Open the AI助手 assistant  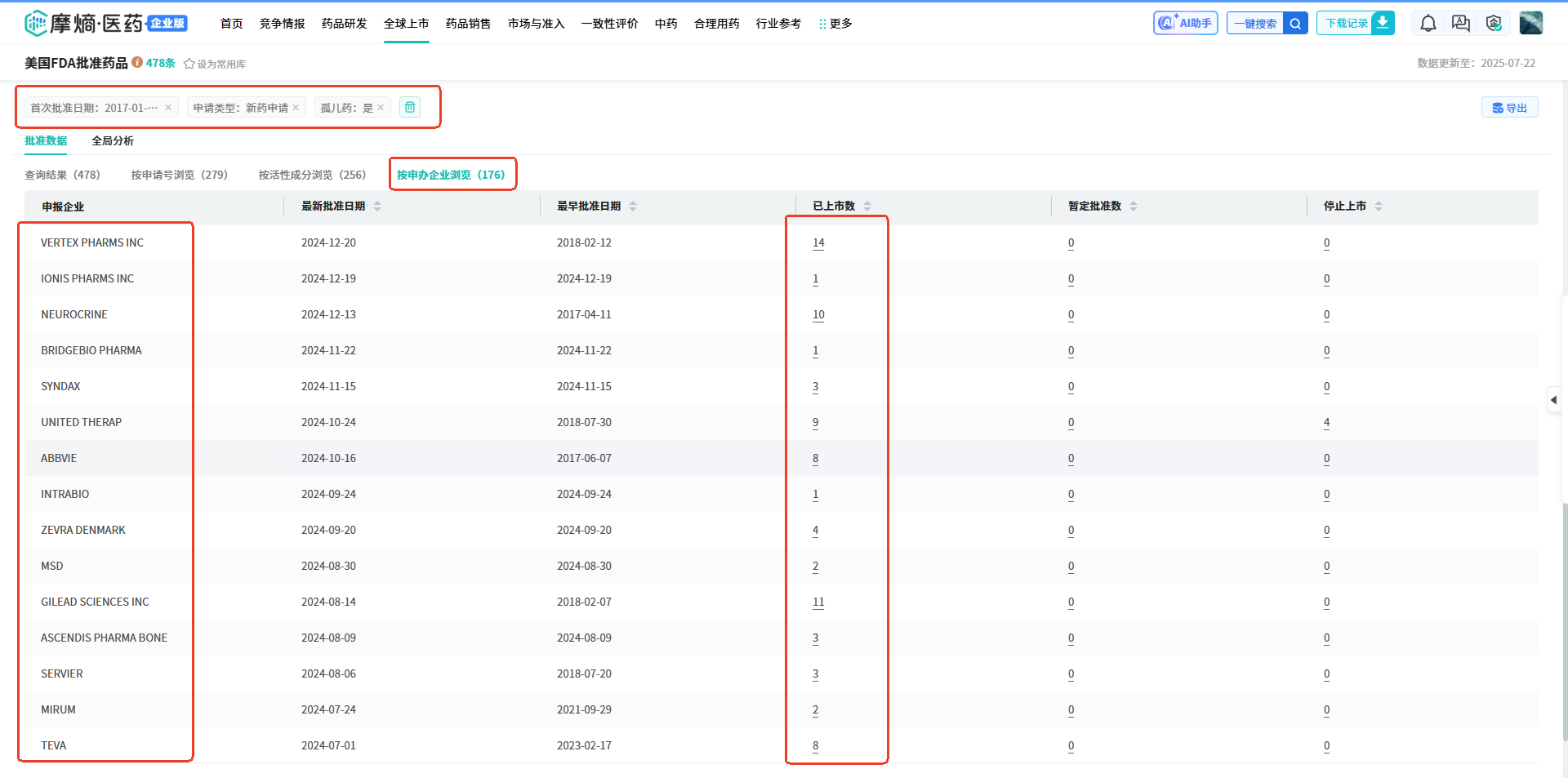click(x=1185, y=23)
